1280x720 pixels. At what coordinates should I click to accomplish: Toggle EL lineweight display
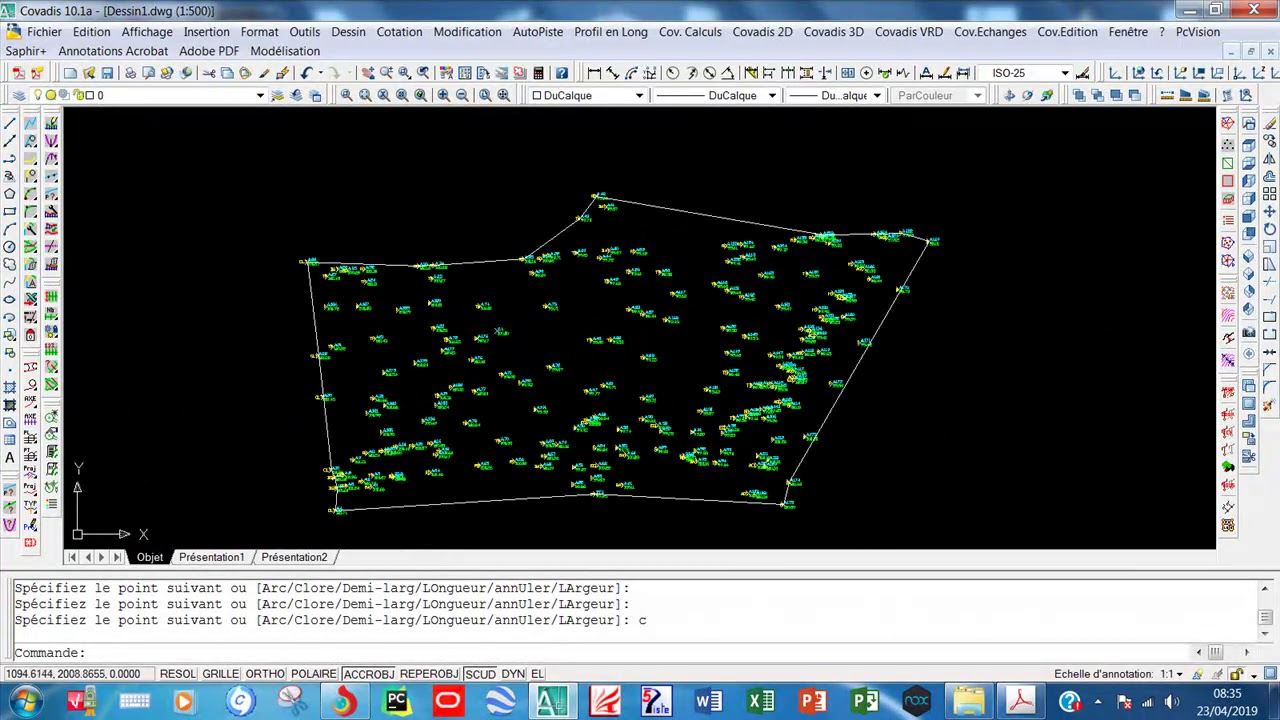click(x=537, y=674)
